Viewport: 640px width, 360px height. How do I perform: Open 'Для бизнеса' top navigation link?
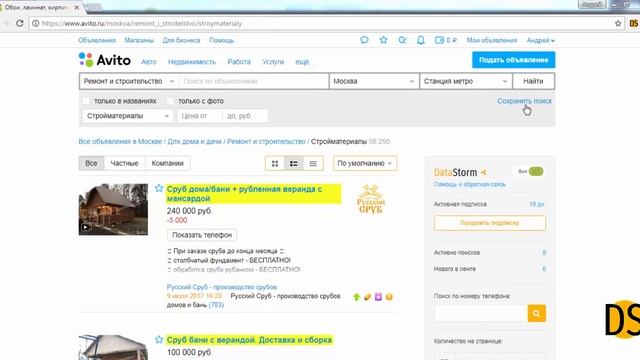[x=181, y=40]
